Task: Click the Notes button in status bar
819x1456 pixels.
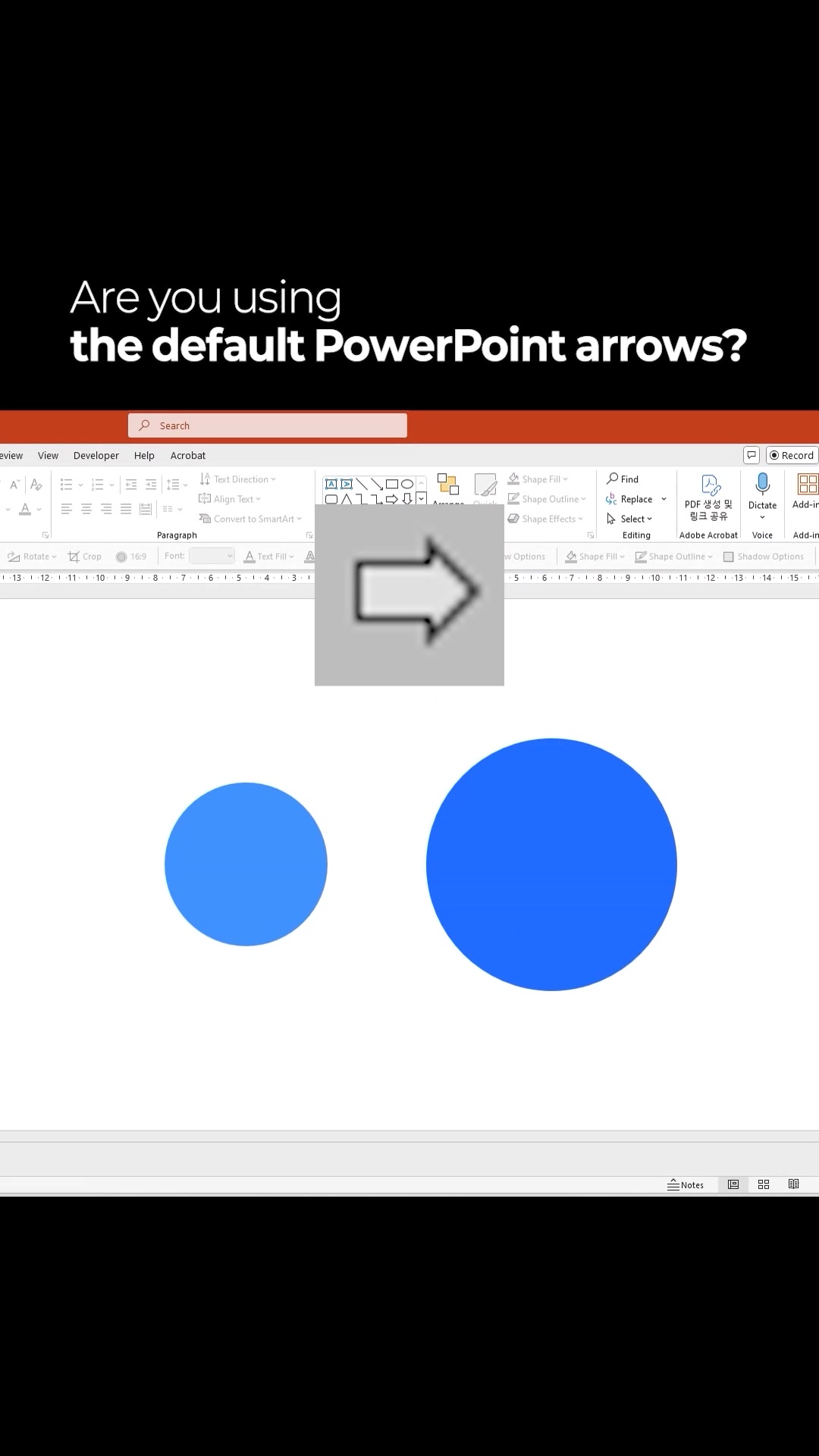Action: coord(686,1185)
